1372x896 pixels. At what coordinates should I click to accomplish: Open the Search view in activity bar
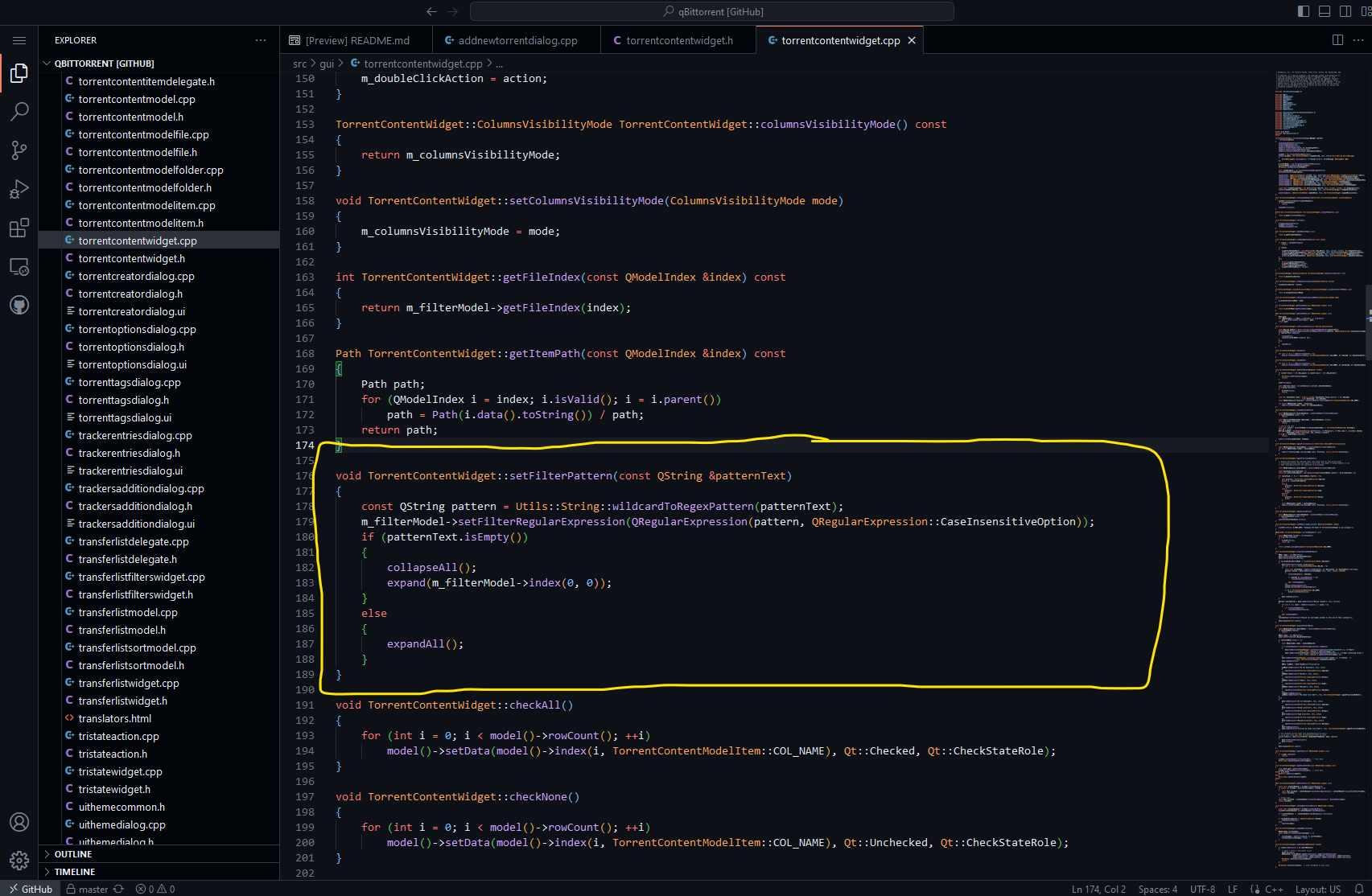pyautogui.click(x=19, y=112)
